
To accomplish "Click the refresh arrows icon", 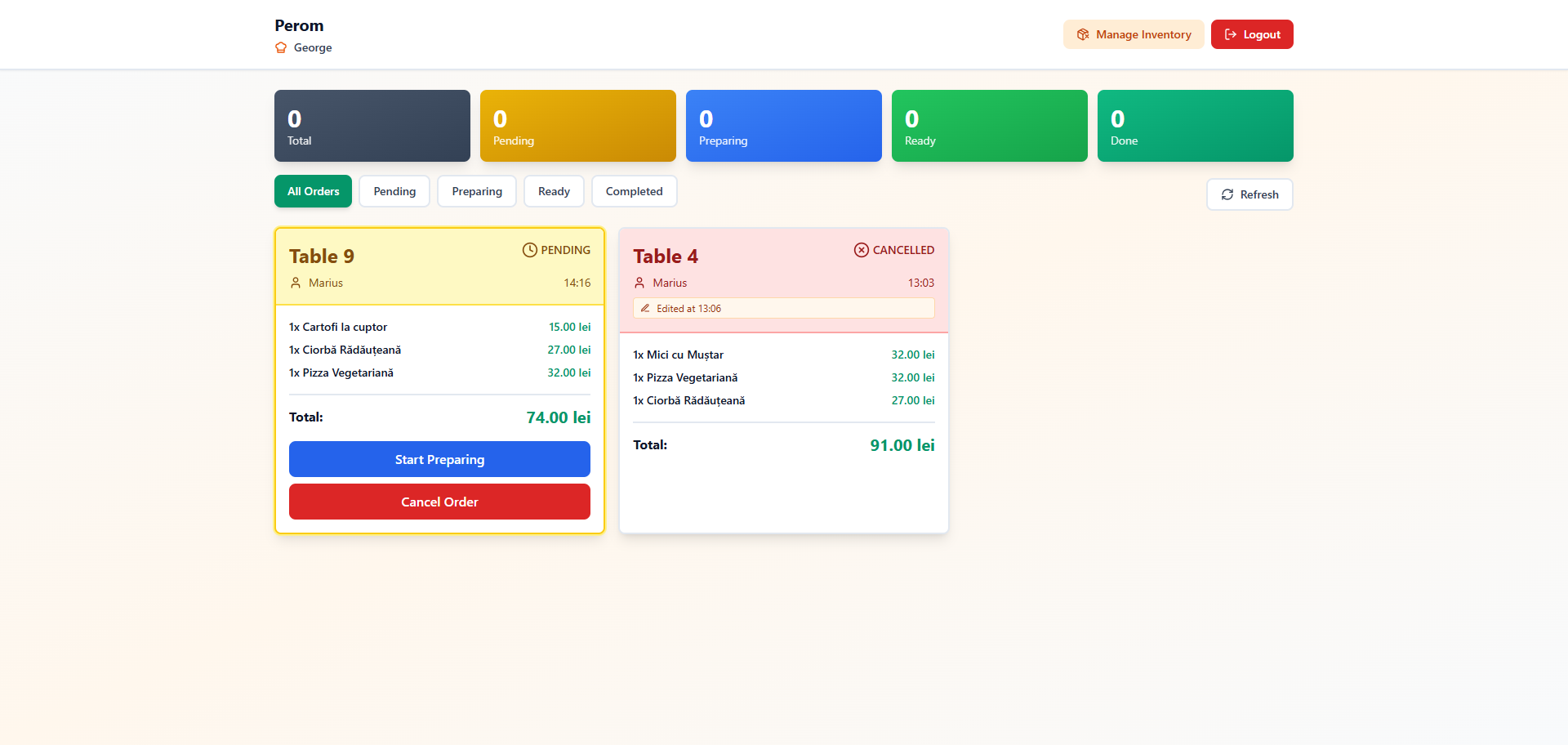I will coord(1227,194).
